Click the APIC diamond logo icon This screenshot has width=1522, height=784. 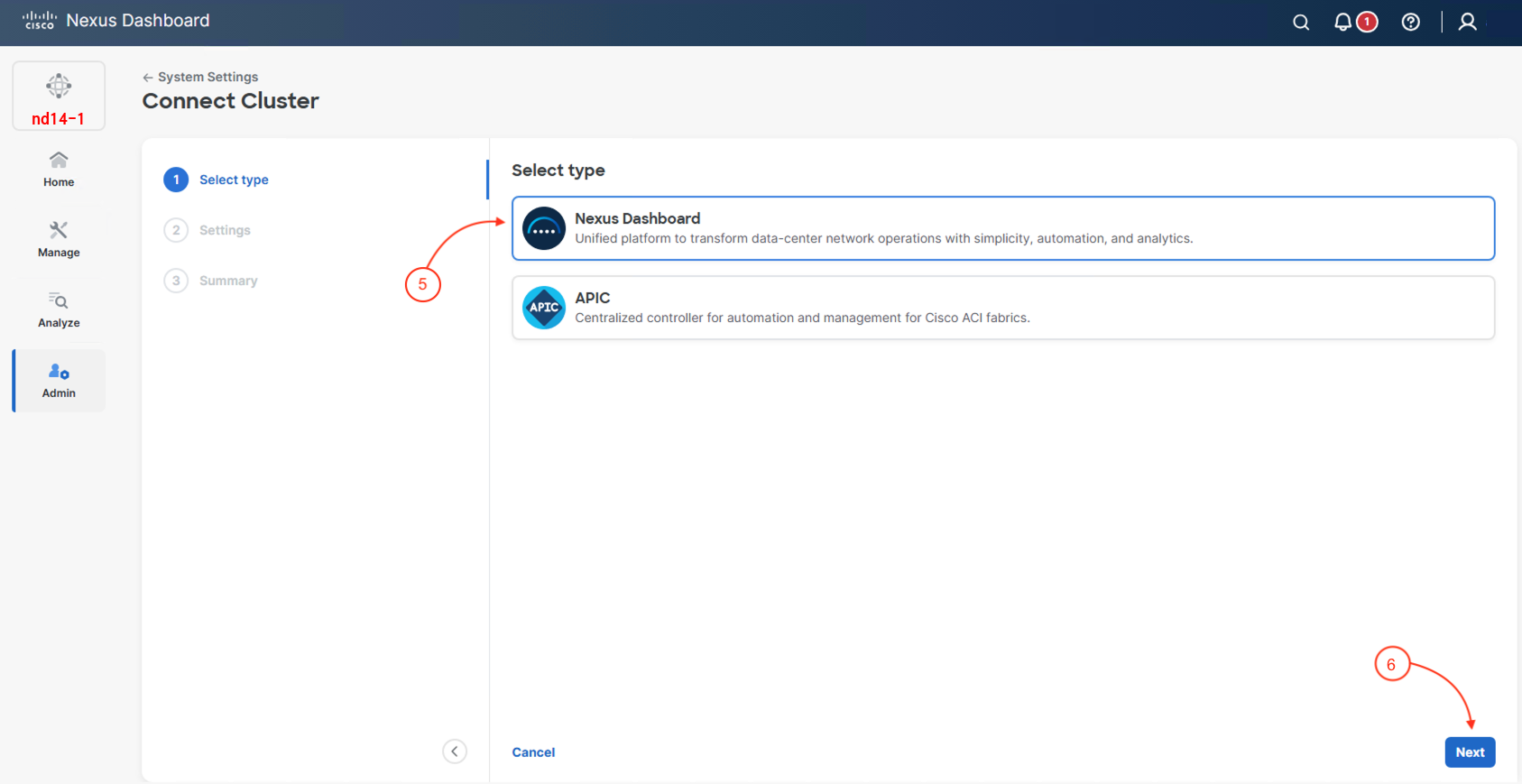click(x=544, y=308)
